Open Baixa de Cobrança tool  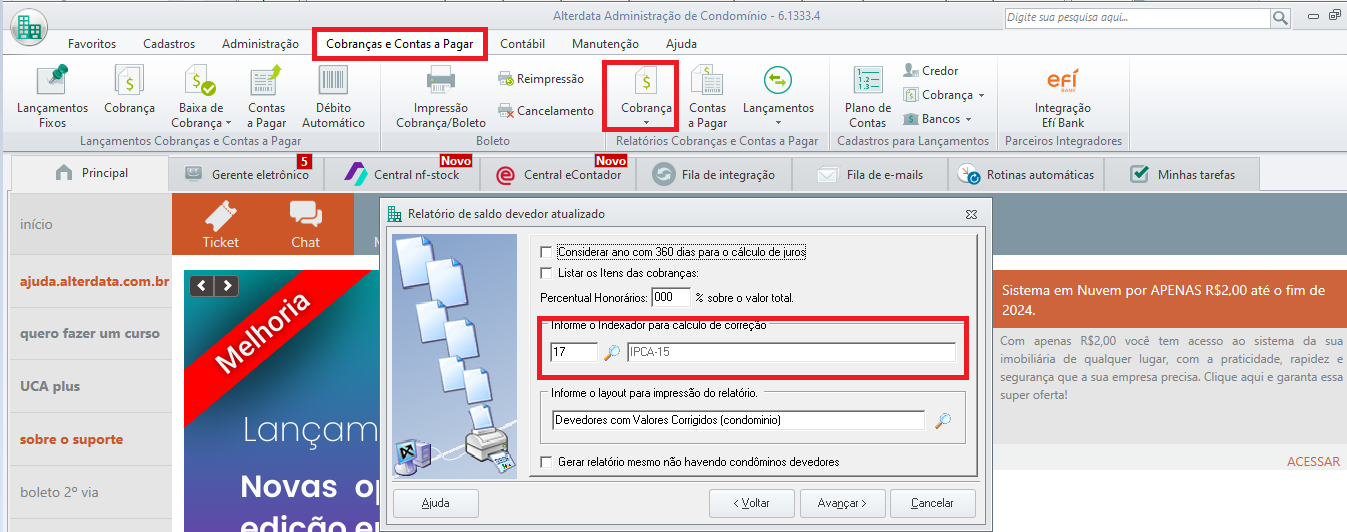tap(203, 96)
